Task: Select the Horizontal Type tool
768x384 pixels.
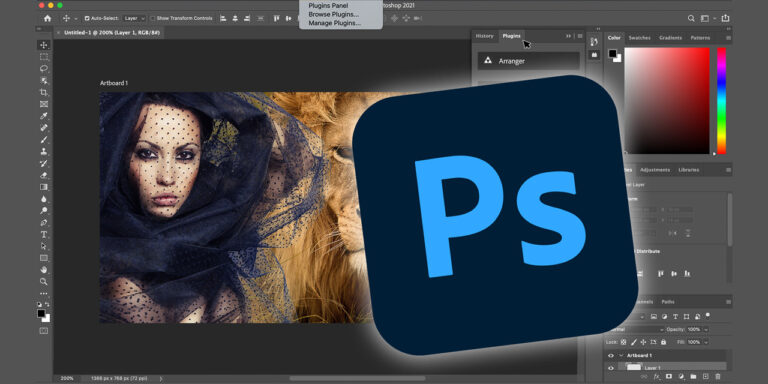Action: point(44,234)
